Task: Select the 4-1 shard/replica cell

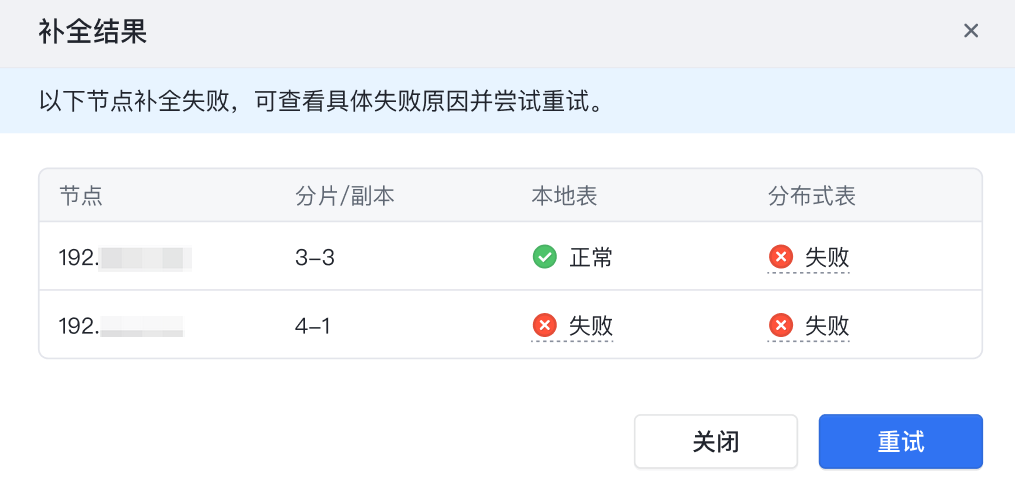Action: (x=313, y=326)
